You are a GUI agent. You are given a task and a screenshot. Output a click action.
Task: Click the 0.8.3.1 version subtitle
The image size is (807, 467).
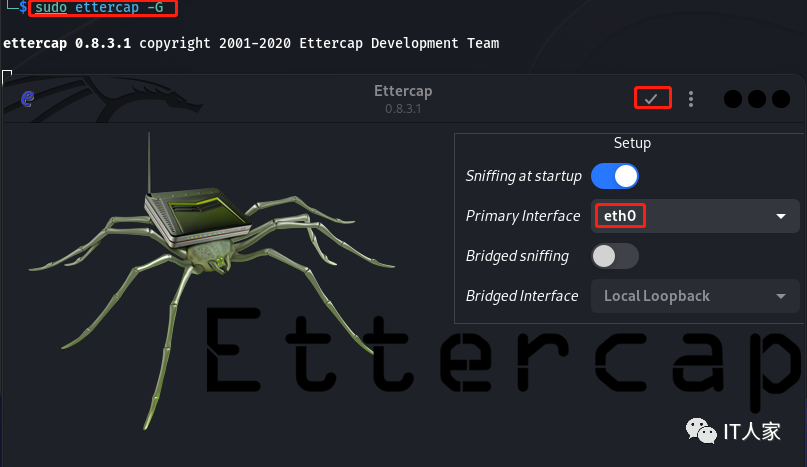pyautogui.click(x=403, y=109)
